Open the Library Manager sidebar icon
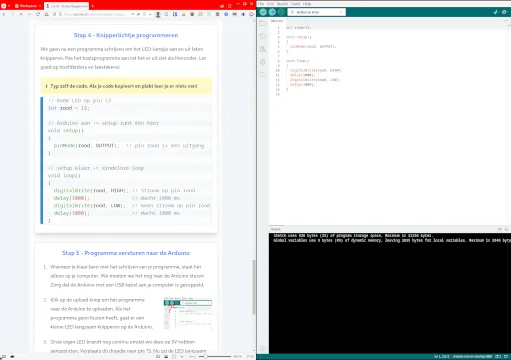This screenshot has height=360, width=511. [263, 49]
